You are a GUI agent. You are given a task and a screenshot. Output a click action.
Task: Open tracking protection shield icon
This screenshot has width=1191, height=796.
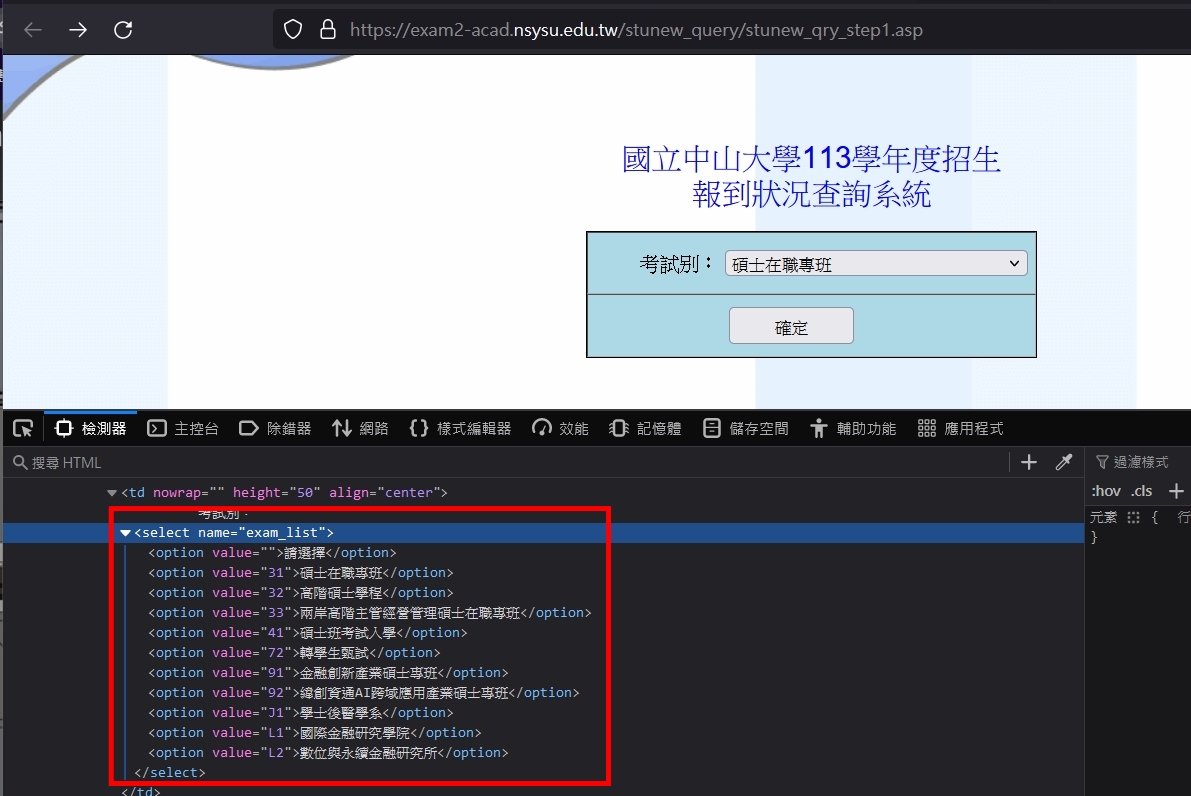tap(292, 30)
